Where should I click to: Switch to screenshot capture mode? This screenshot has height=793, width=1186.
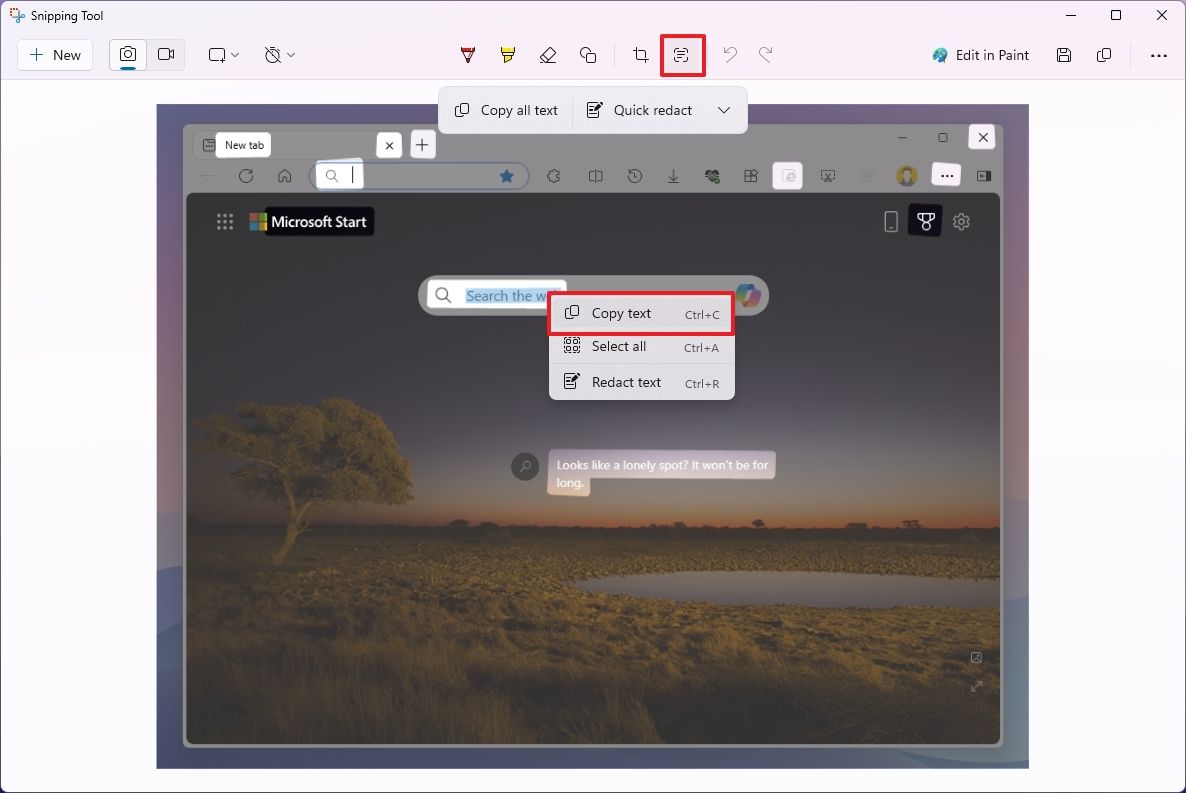coord(127,55)
